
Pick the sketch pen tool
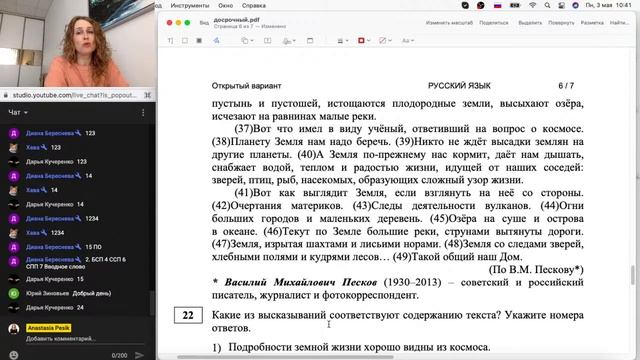(x=216, y=40)
